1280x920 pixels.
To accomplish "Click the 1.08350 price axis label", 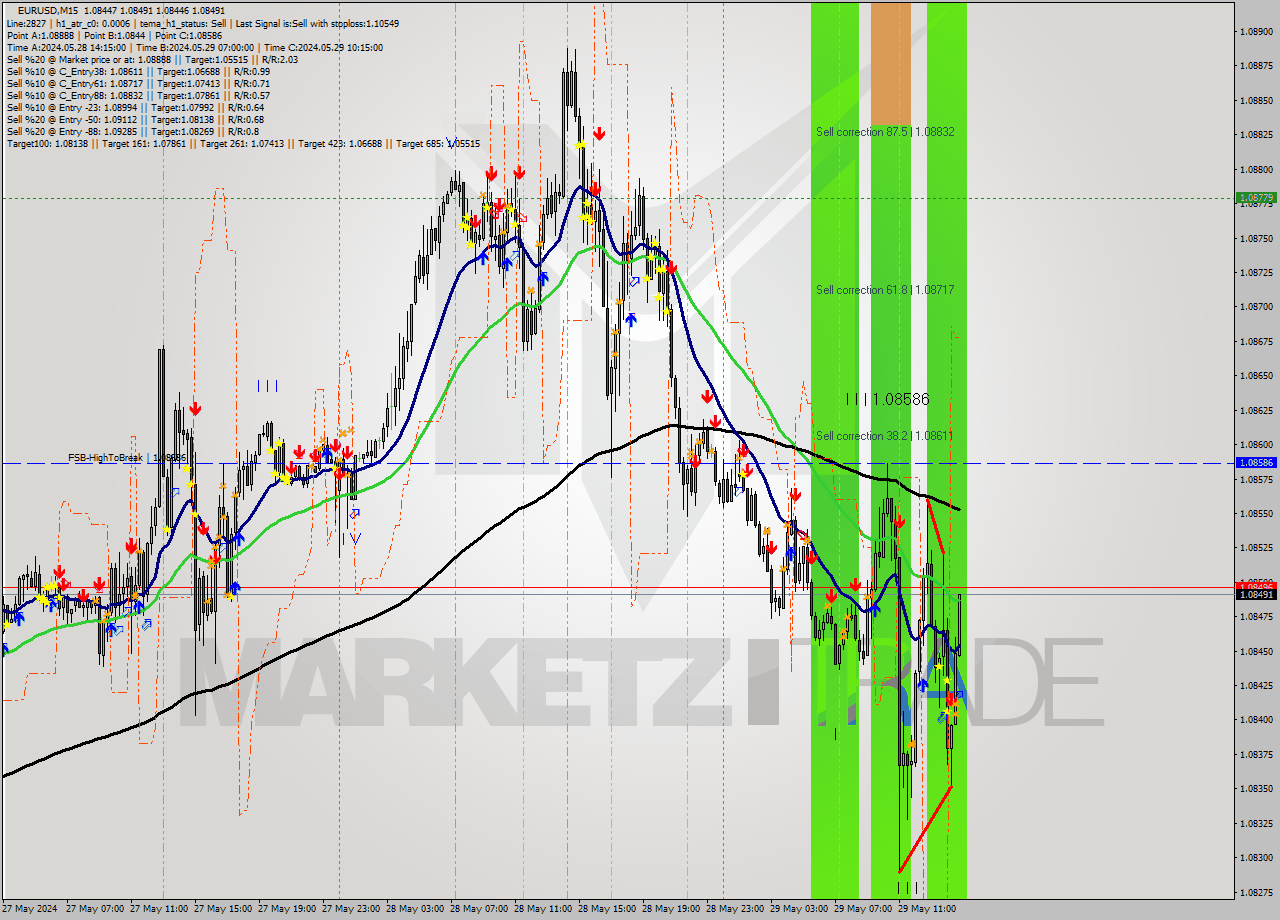I will pyautogui.click(x=1256, y=789).
